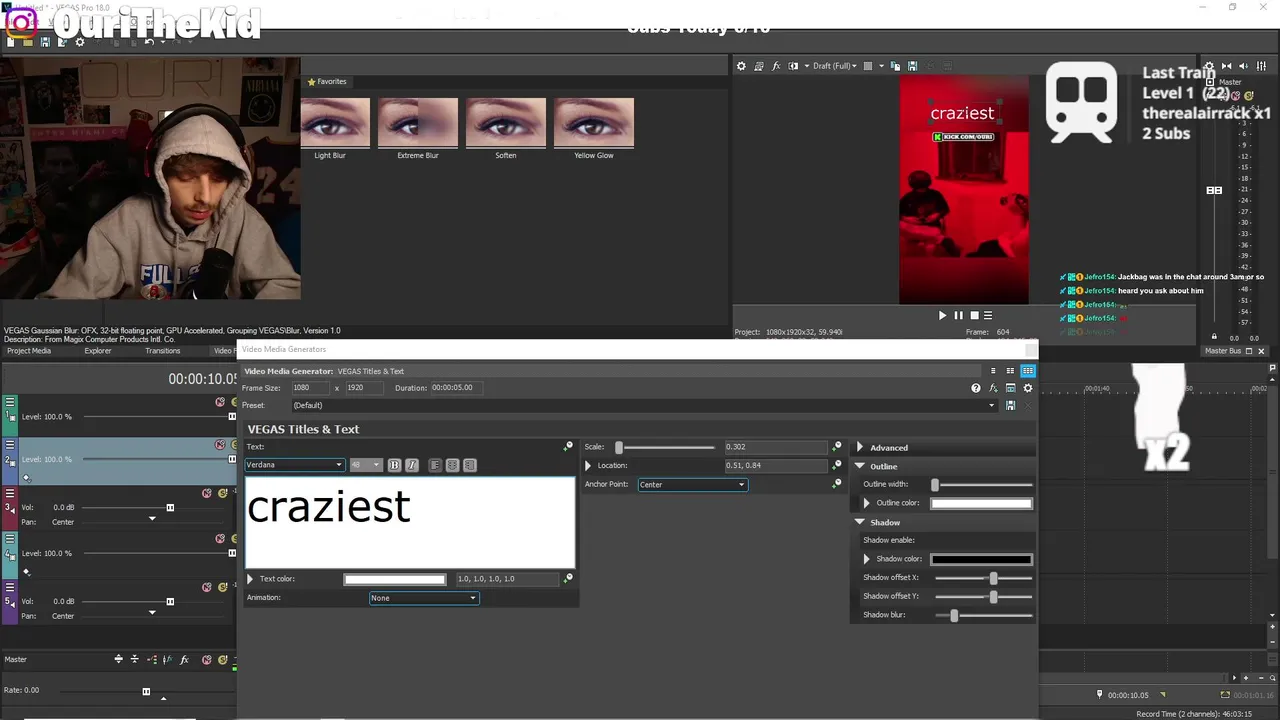
Task: Align text left in text editor
Action: (434, 465)
